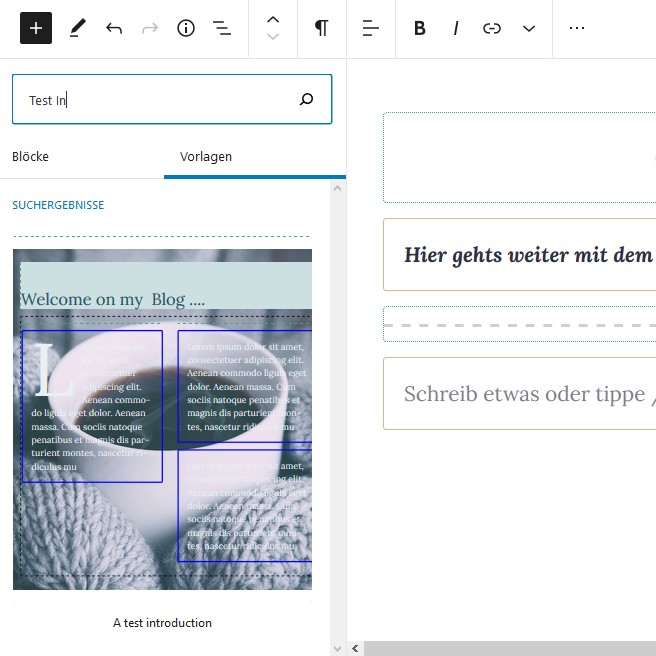Viewport: 656px width, 656px height.
Task: Insert a link with link icon
Action: coord(492,28)
